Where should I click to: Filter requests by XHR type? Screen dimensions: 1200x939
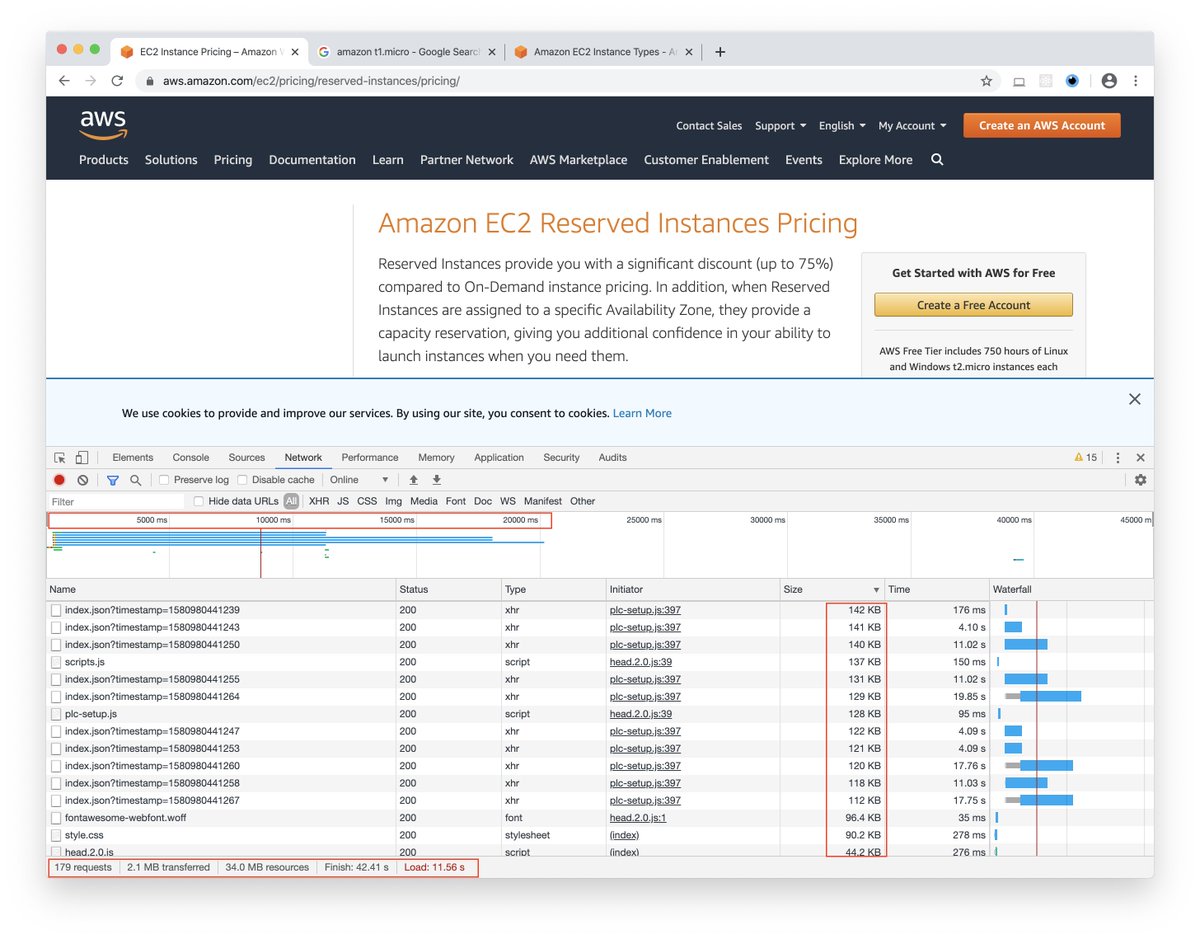pyautogui.click(x=319, y=501)
